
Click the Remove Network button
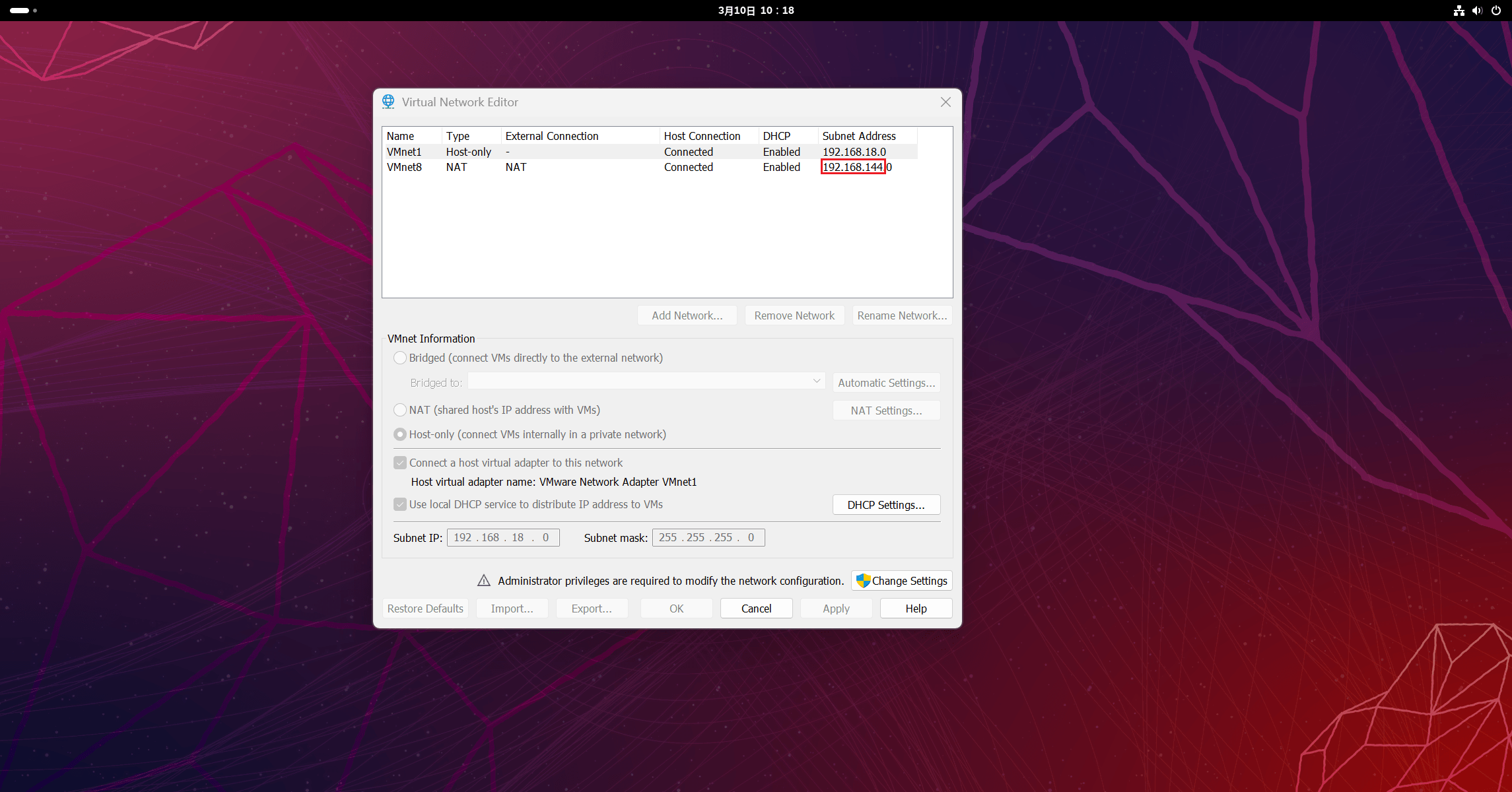(x=794, y=315)
